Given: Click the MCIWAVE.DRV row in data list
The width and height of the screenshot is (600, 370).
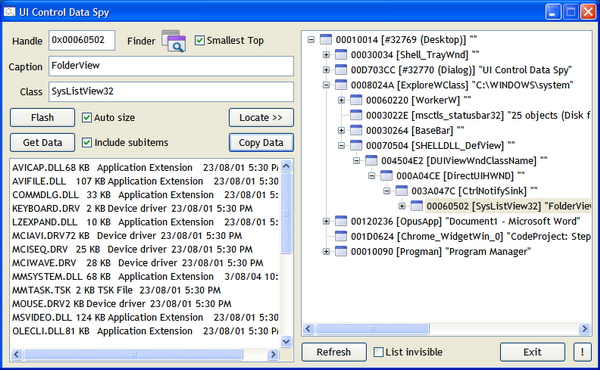Looking at the screenshot, I should (x=138, y=263).
